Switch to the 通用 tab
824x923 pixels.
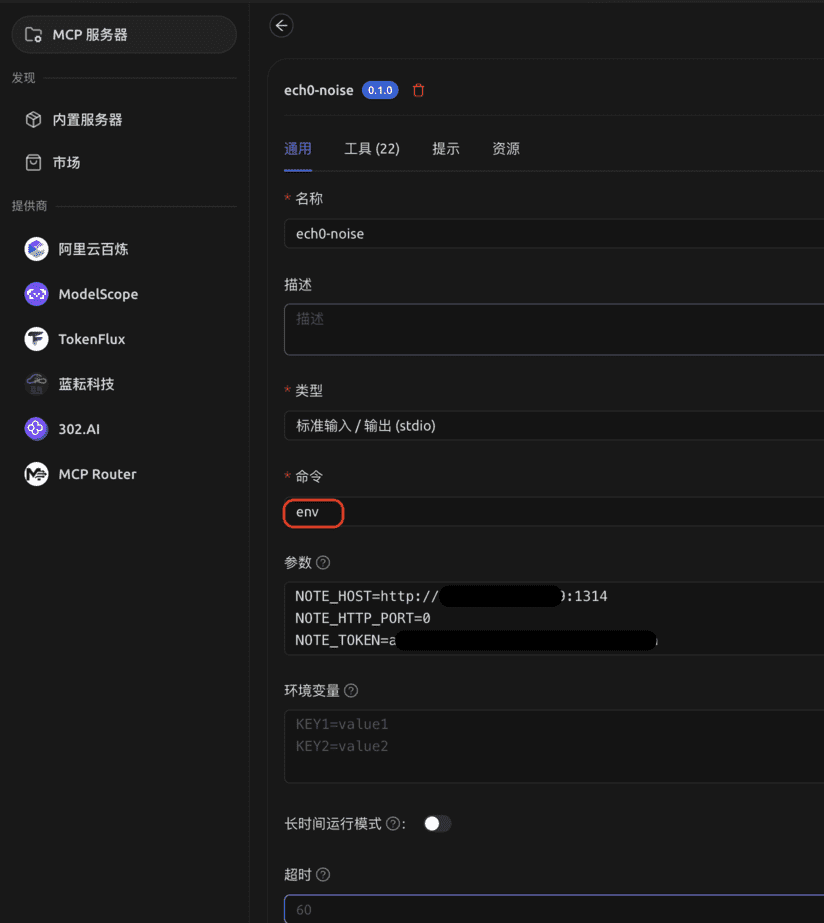[298, 149]
